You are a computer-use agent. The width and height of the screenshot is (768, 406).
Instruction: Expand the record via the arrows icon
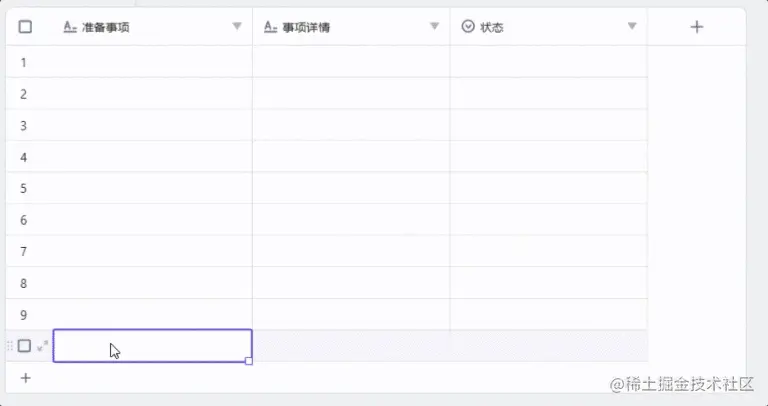(x=43, y=346)
